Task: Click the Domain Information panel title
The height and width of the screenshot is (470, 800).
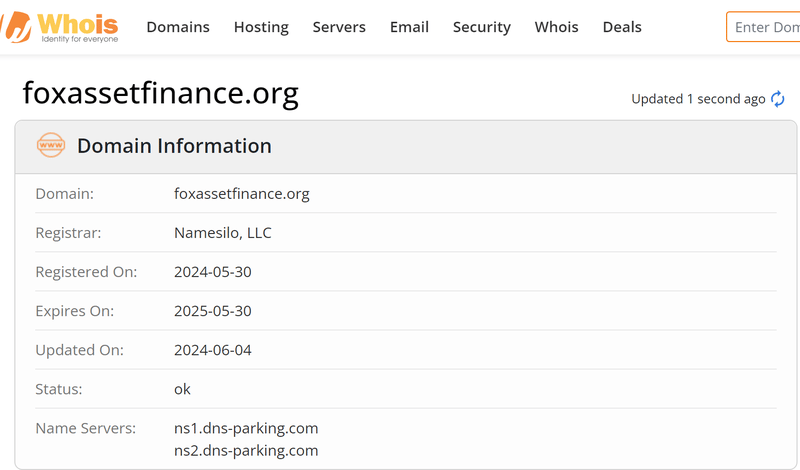Action: pos(174,146)
